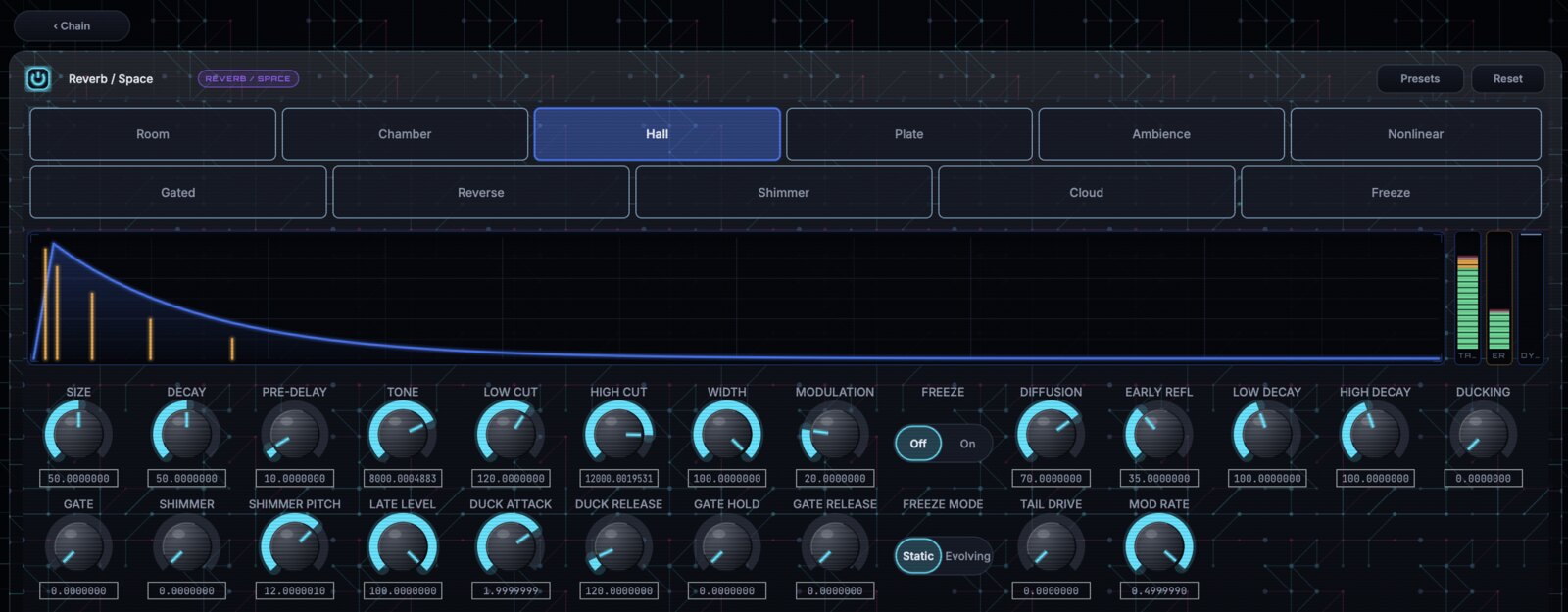The width and height of the screenshot is (1568, 612).
Task: Click the High Cut knob
Action: (618, 434)
